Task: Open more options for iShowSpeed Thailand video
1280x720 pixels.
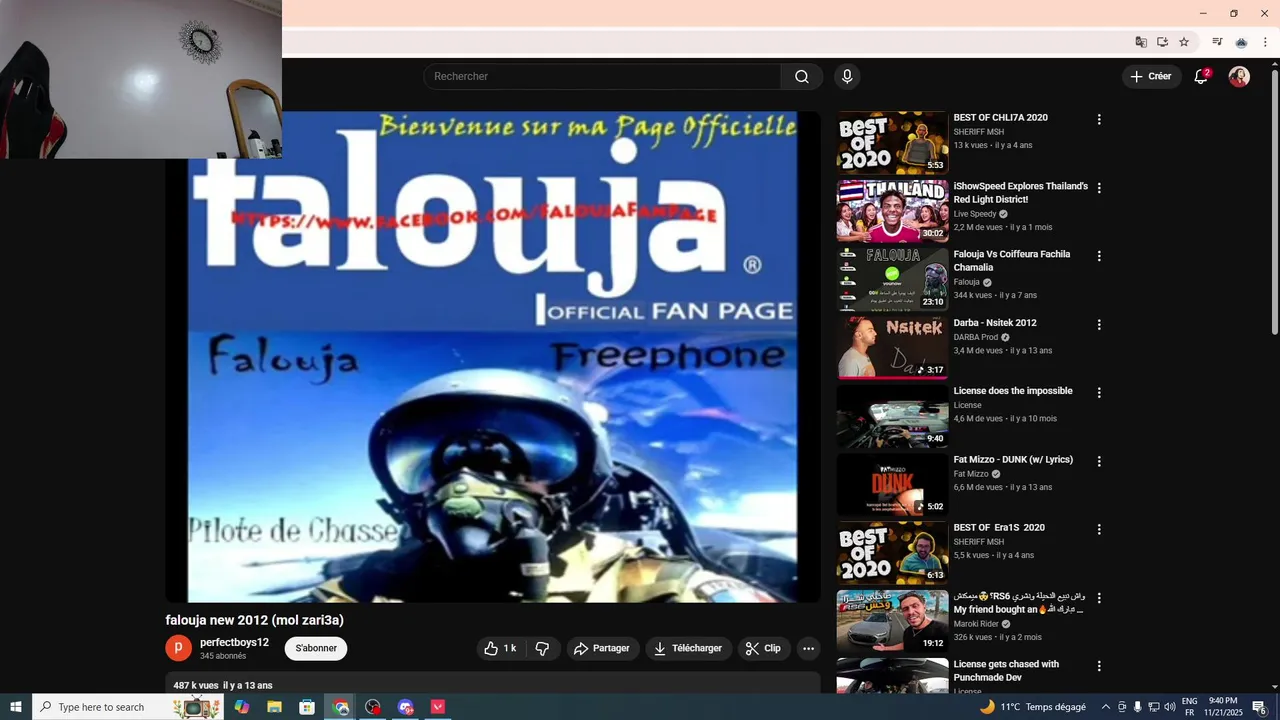Action: point(1099,188)
